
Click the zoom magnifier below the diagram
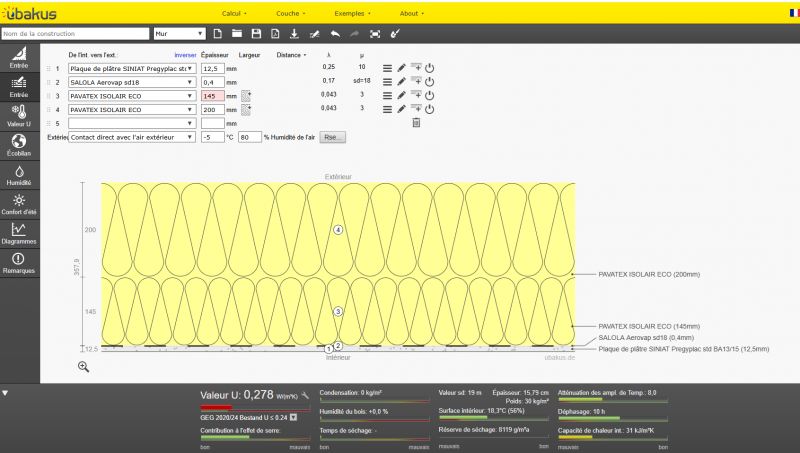83,366
